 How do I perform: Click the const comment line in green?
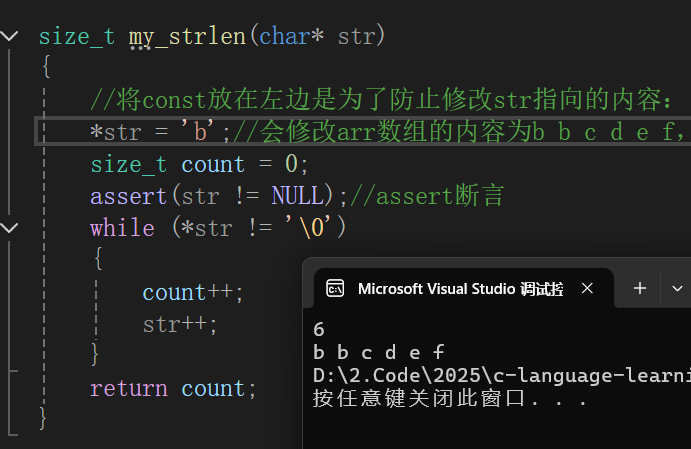tap(381, 99)
